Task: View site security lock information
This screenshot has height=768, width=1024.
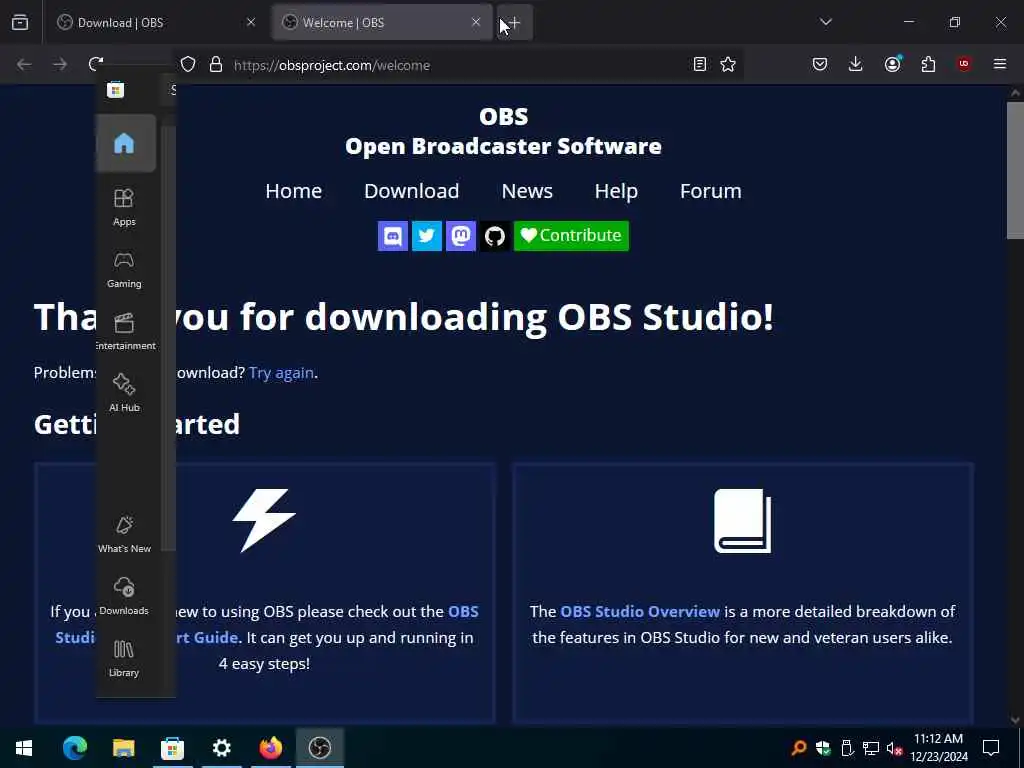Action: coord(216,65)
